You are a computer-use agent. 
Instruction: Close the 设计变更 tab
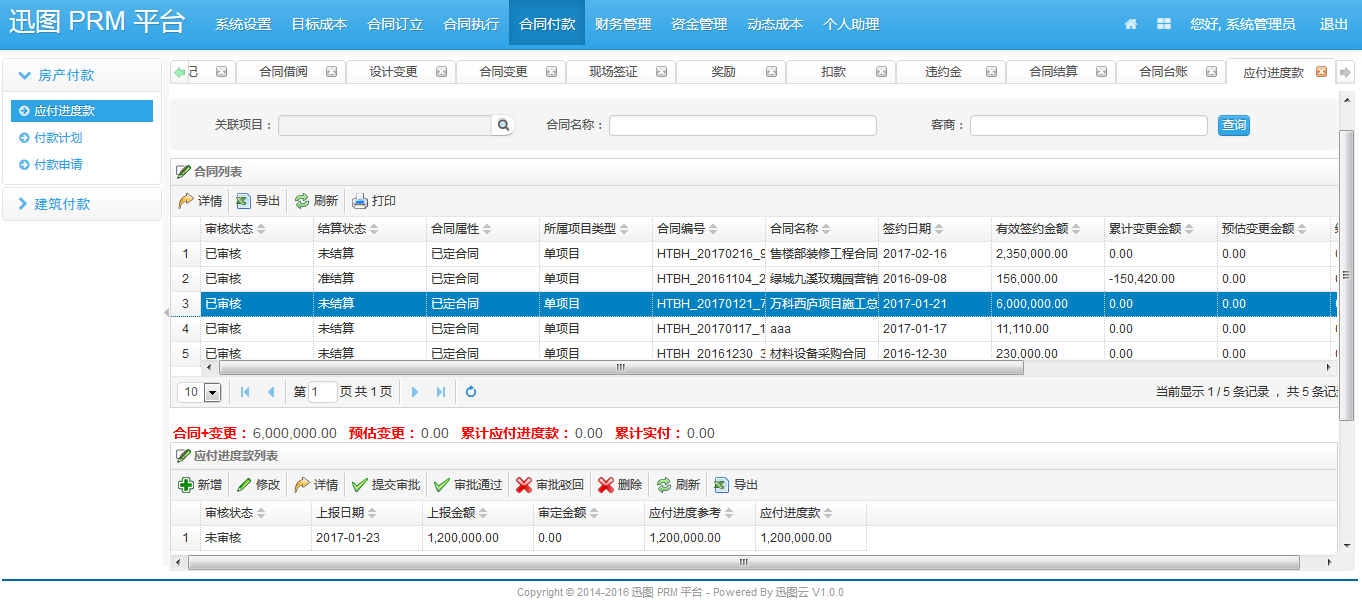441,72
